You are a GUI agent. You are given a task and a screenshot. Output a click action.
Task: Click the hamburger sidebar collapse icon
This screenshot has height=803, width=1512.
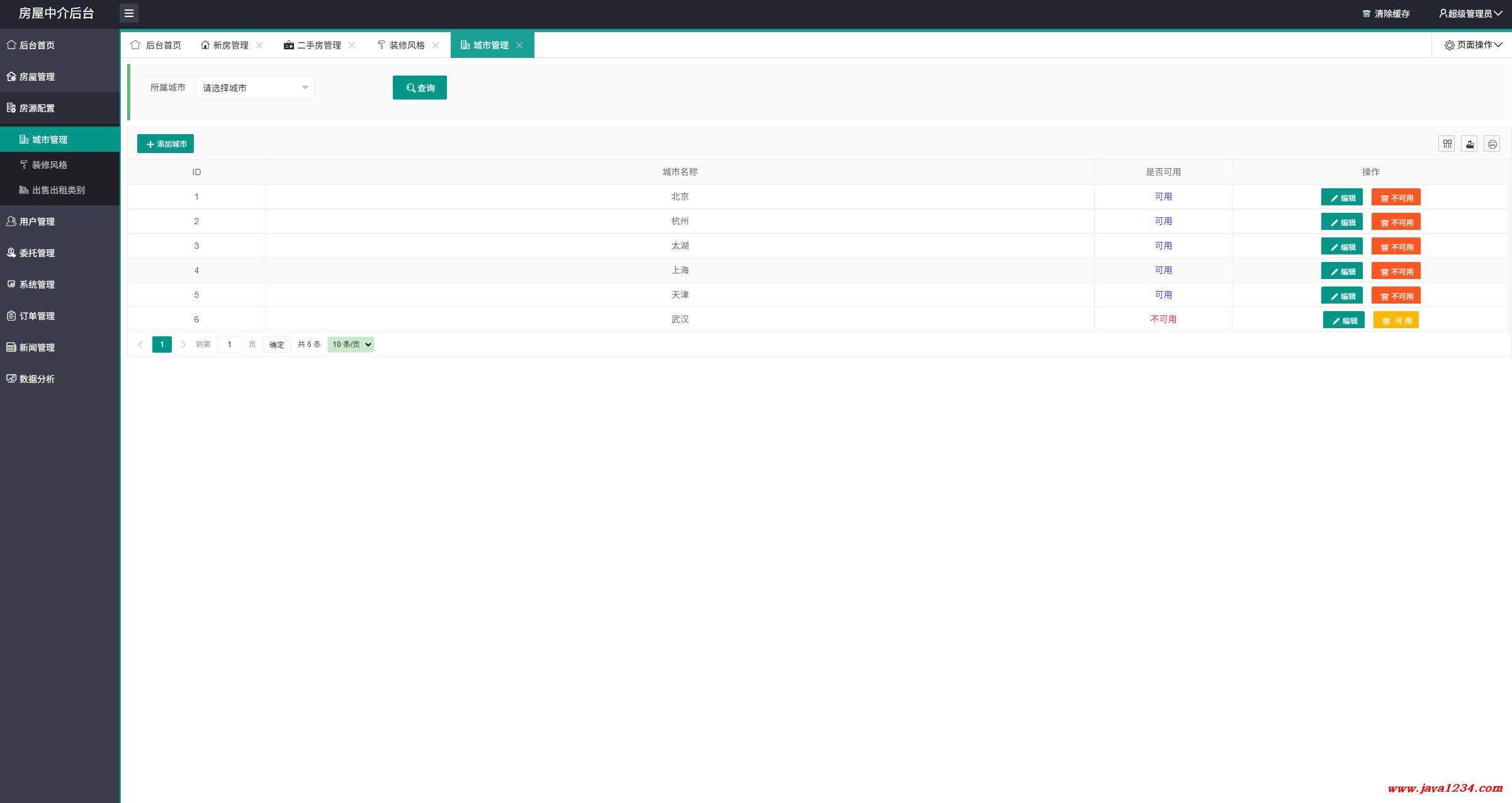[129, 13]
